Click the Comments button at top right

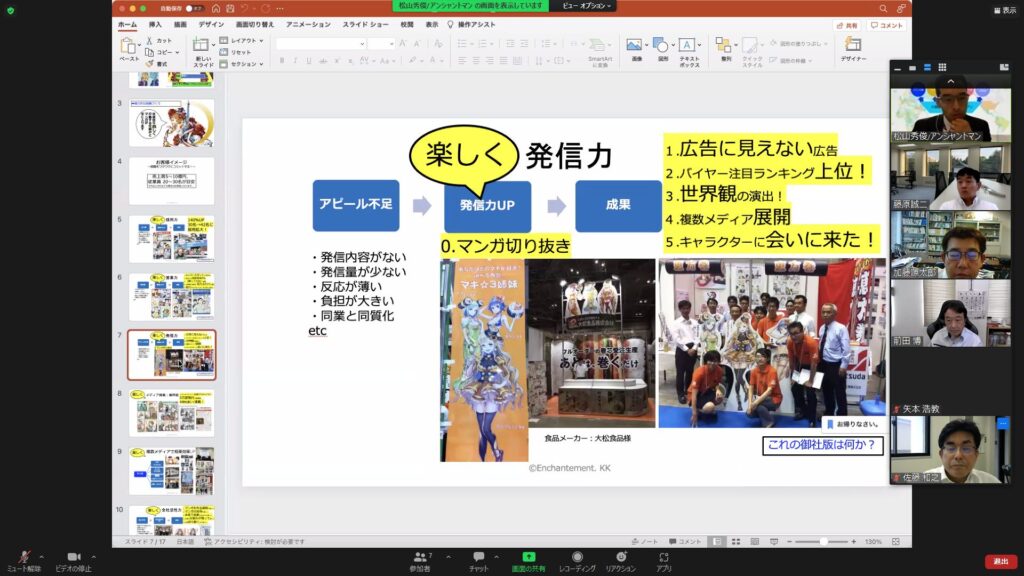(886, 25)
